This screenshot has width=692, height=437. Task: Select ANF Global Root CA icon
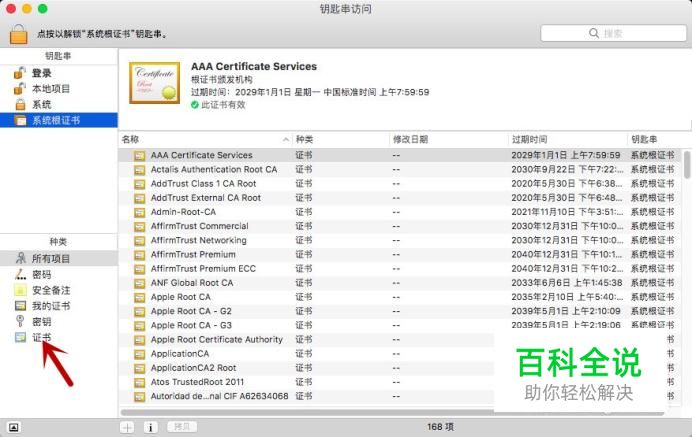[x=139, y=283]
